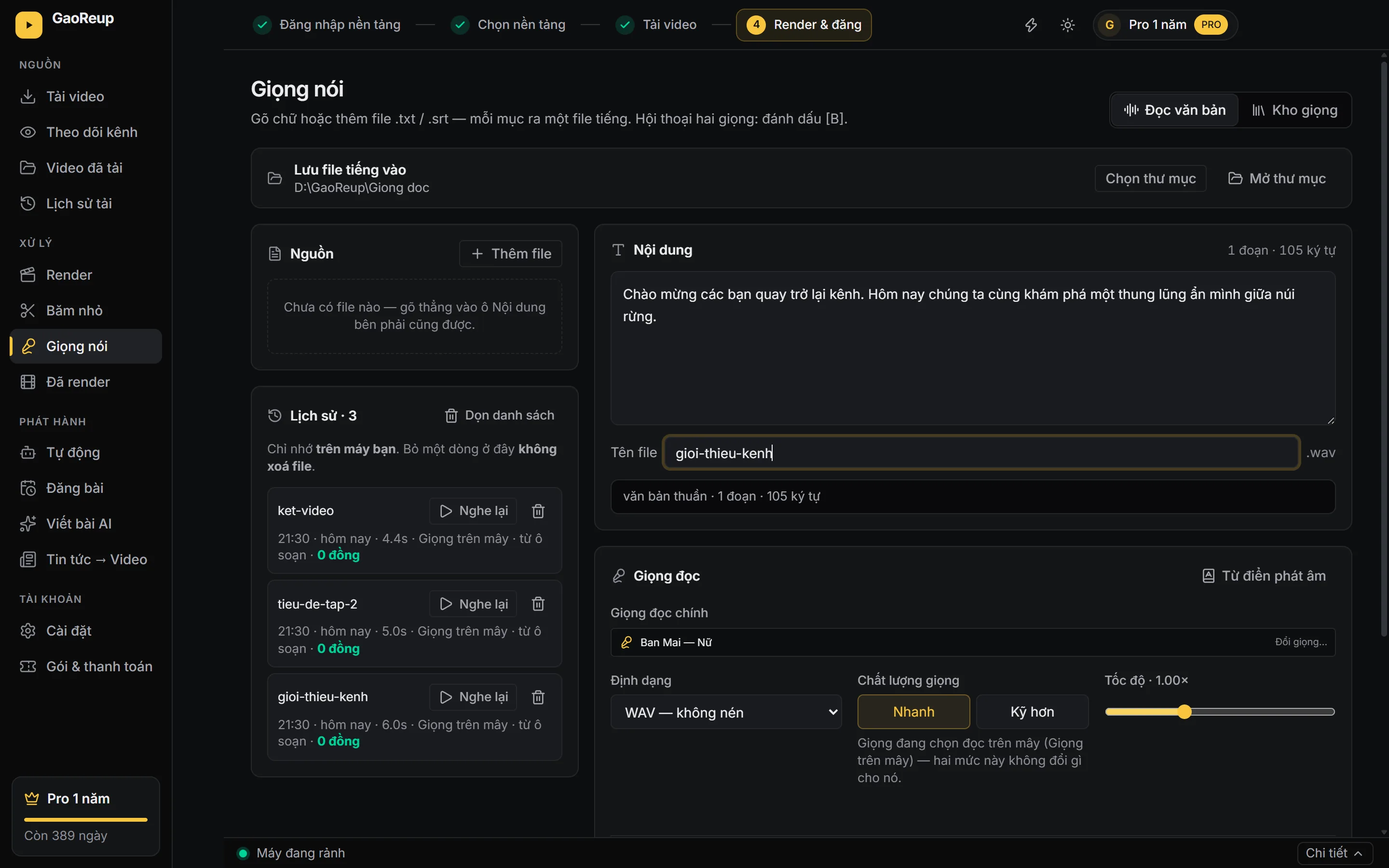Viewport: 1389px width, 868px height.
Task: Click Dọn danh sách to clear history
Action: (499, 415)
